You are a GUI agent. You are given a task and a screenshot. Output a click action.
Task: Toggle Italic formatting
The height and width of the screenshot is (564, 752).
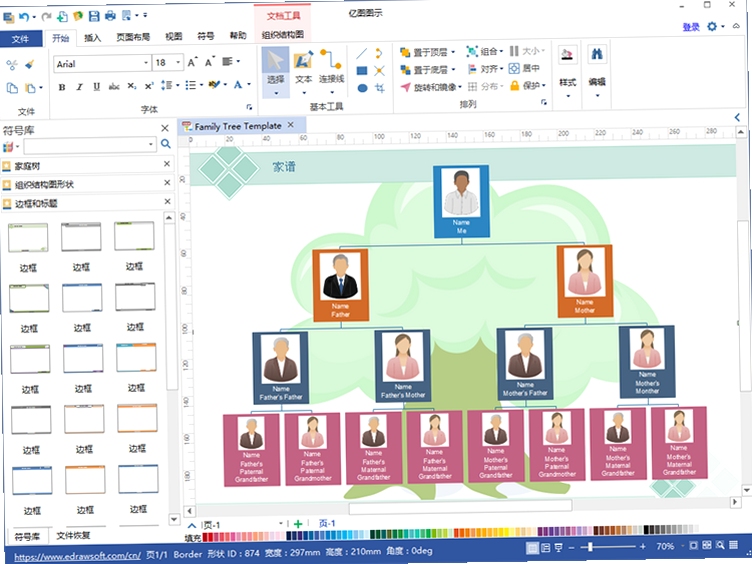coord(79,87)
